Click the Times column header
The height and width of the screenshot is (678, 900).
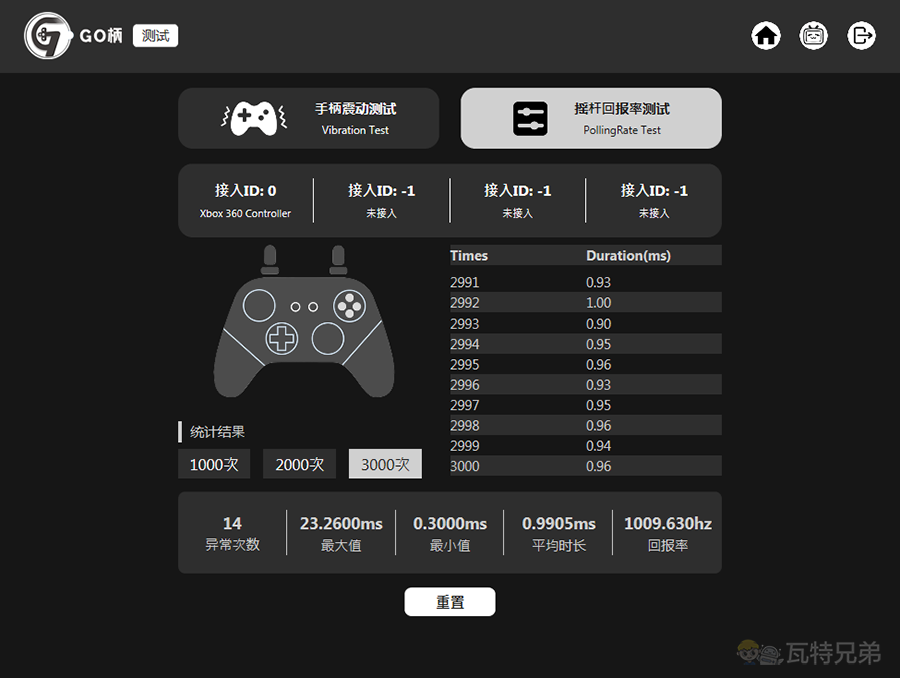[469, 255]
